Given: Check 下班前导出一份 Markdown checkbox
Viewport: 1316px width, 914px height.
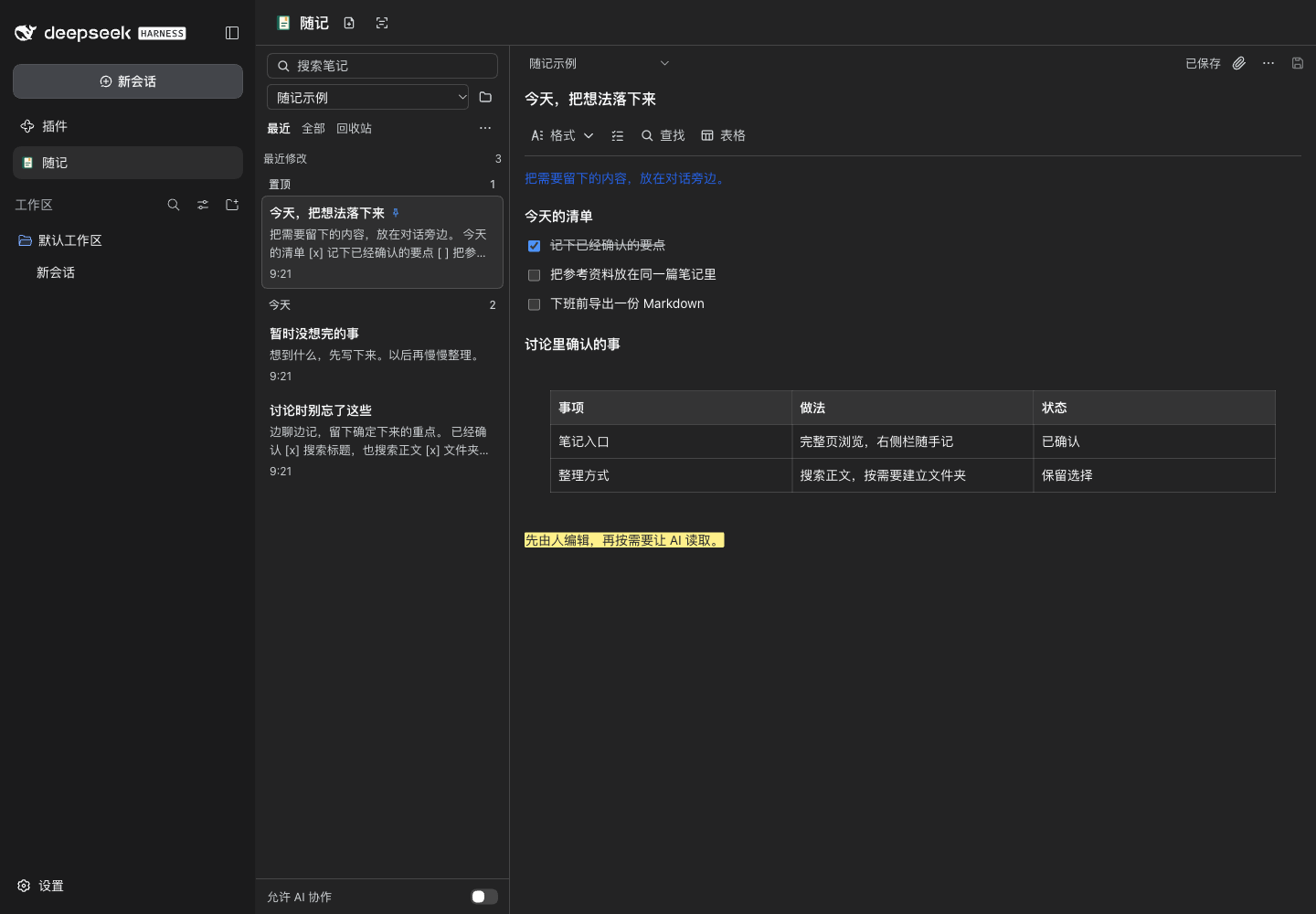Looking at the screenshot, I should pos(535,304).
